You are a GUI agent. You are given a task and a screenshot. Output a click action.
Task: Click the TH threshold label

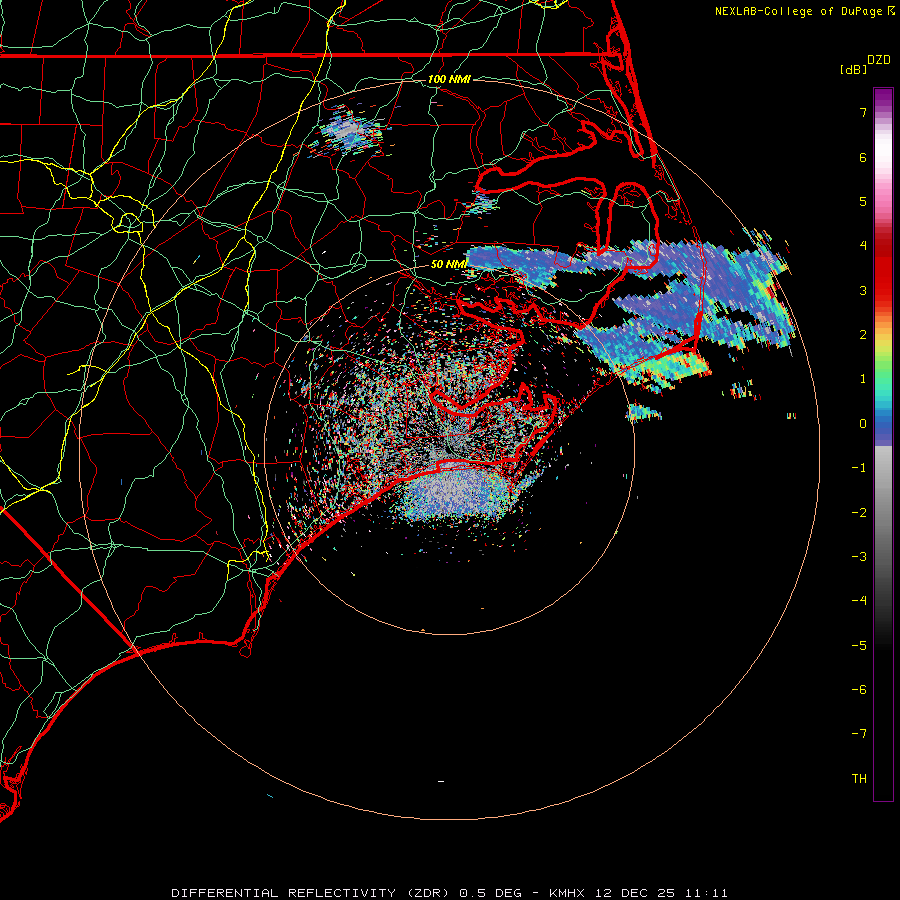pos(859,779)
